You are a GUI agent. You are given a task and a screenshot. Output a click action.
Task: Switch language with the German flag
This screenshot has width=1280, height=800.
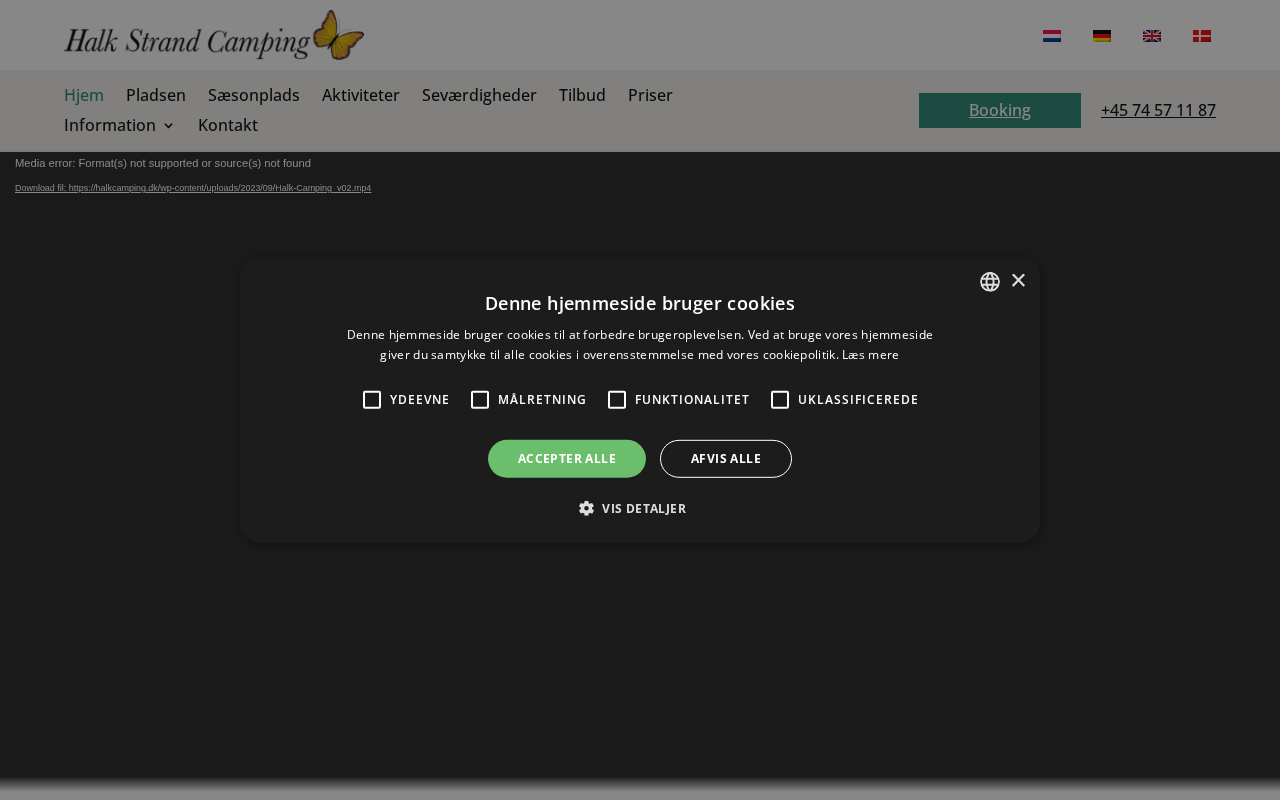1102,36
